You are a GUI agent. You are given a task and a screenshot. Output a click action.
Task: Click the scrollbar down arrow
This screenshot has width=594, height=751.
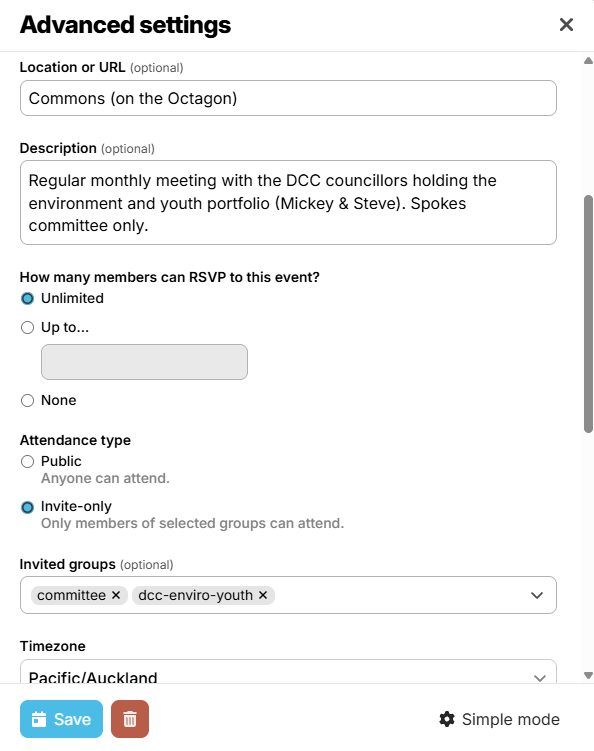588,675
